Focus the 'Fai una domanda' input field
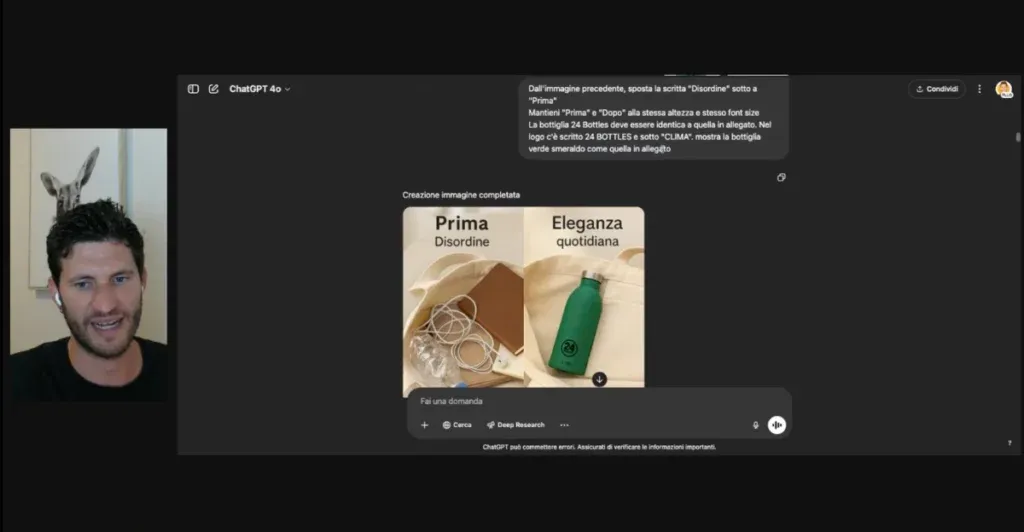 599,401
